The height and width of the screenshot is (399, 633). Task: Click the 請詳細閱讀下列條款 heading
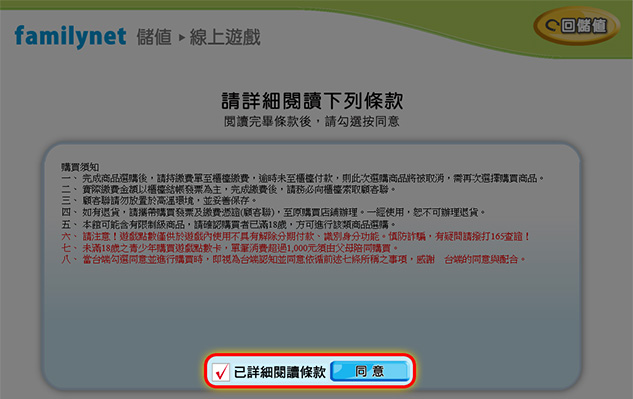(312, 101)
